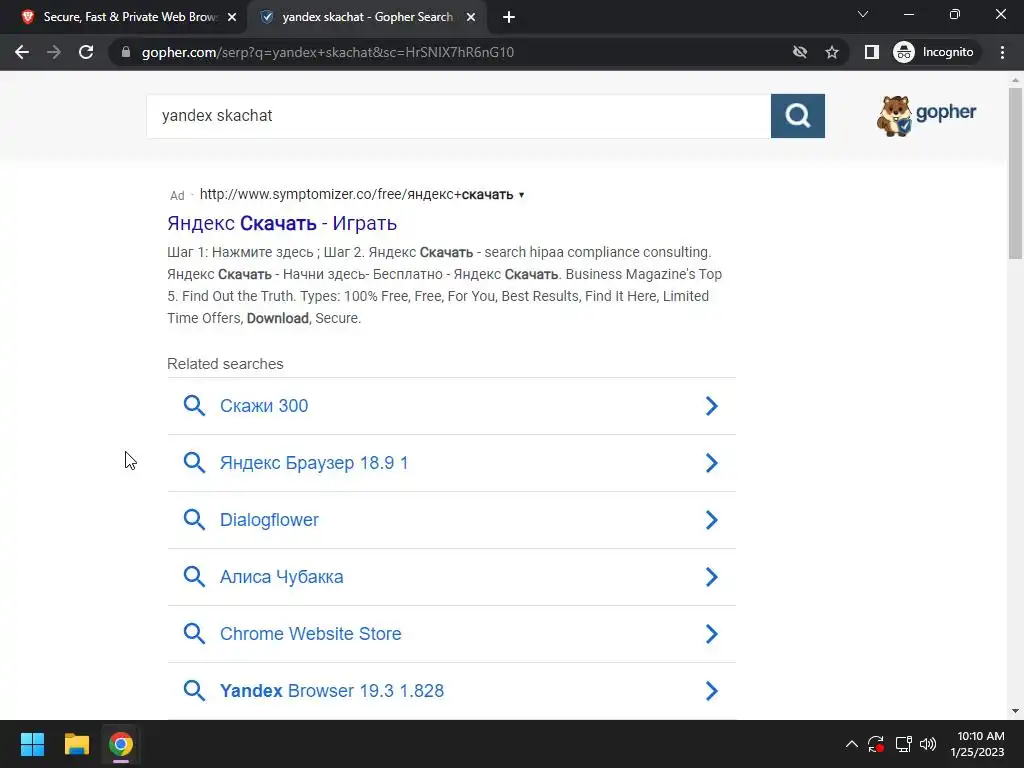Click the update sync tray icon
Viewport: 1024px width, 768px height.
876,744
